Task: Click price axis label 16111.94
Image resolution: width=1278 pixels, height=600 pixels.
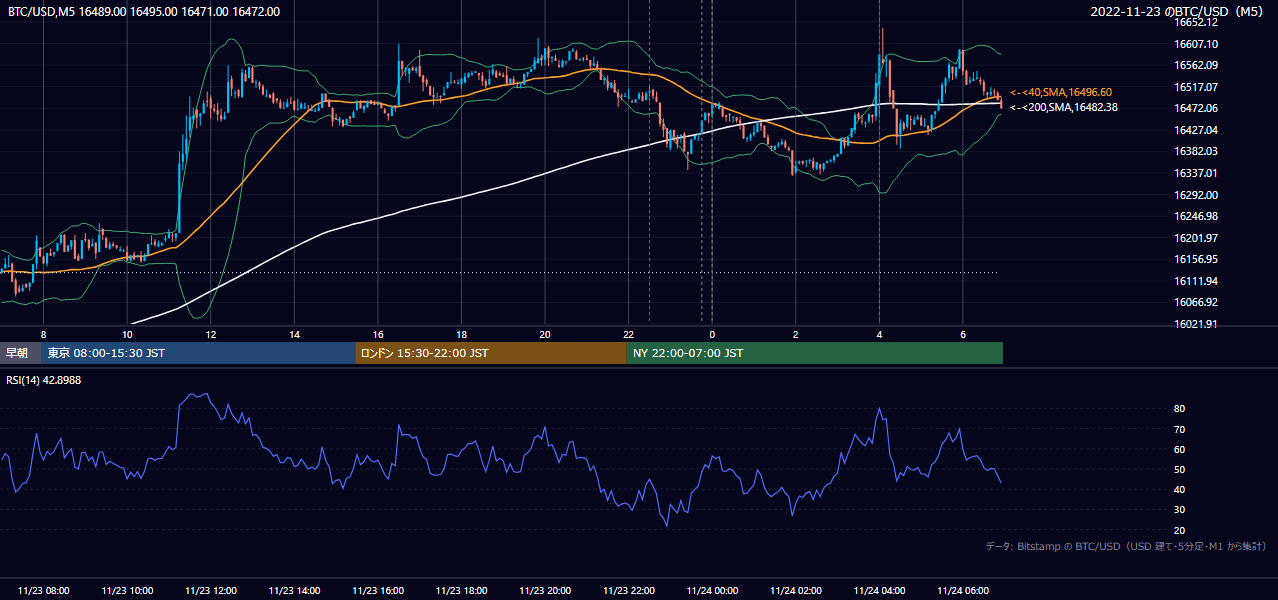Action: 1195,281
